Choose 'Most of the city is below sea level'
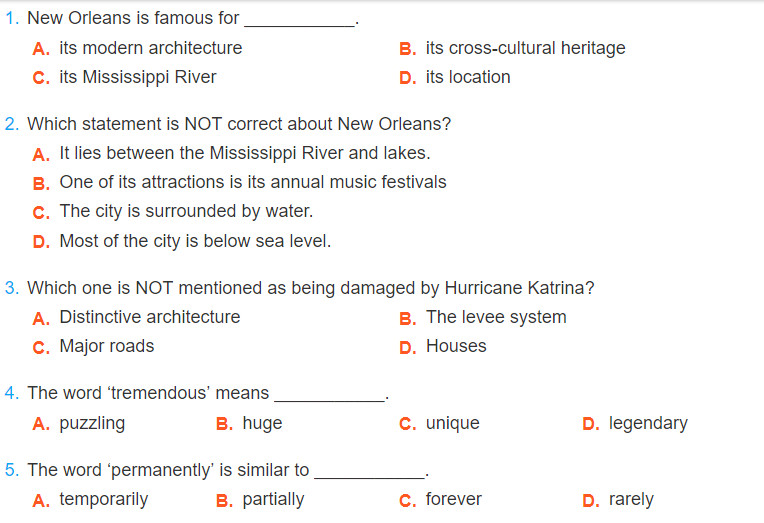 click(x=182, y=241)
